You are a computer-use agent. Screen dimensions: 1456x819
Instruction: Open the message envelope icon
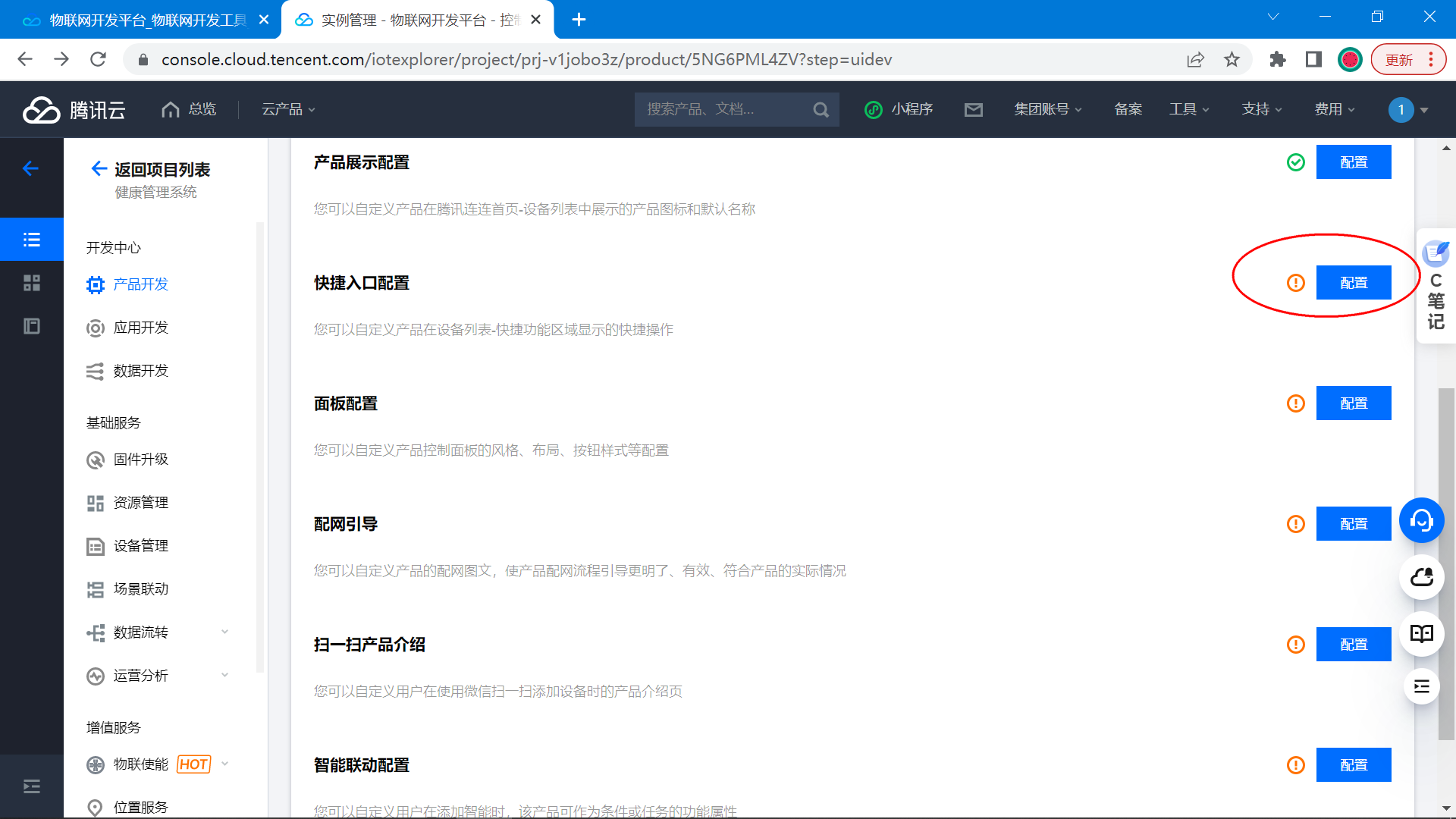coord(974,109)
